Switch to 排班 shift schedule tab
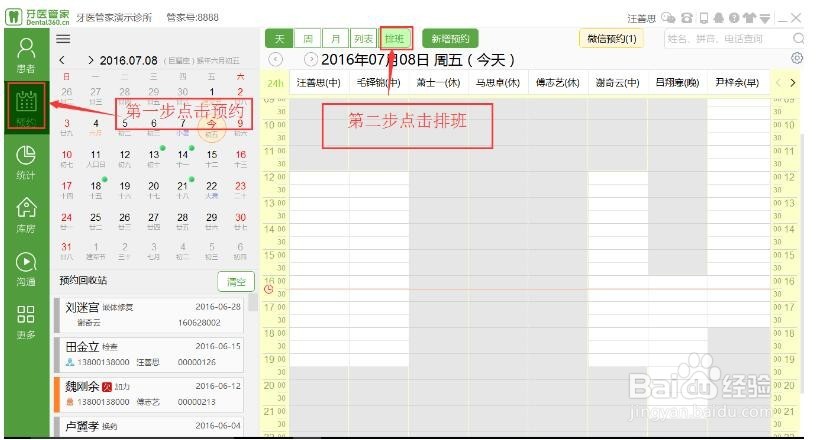Viewport: 820px width, 440px height. pos(396,39)
